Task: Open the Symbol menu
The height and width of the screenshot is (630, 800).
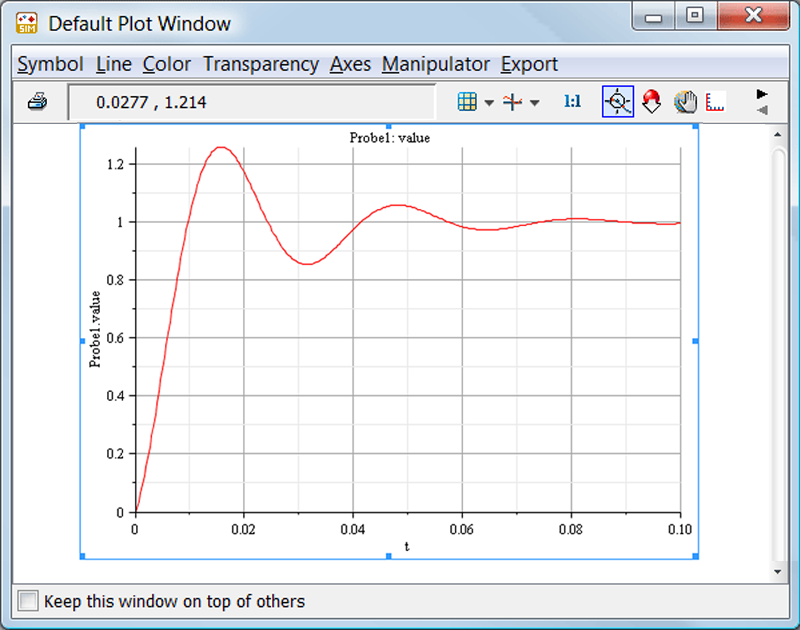Action: 50,64
